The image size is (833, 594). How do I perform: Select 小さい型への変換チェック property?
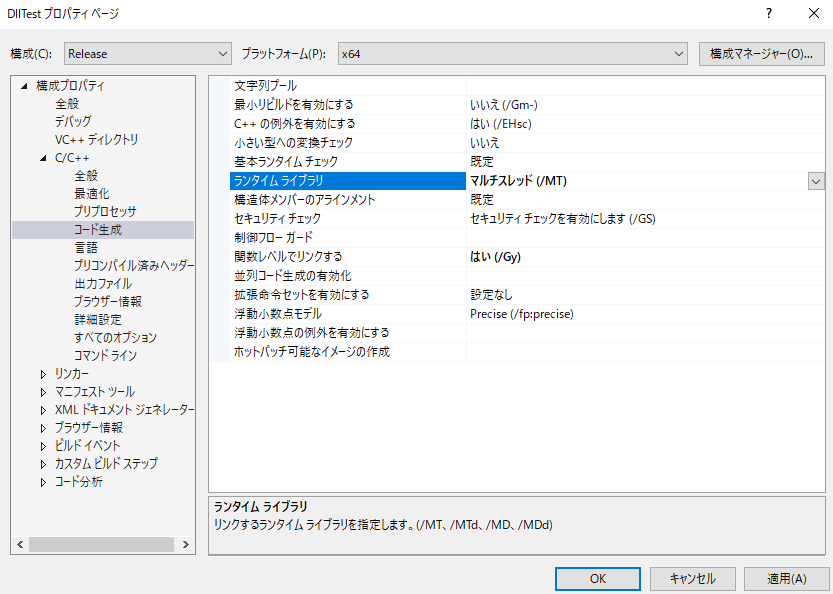point(348,143)
